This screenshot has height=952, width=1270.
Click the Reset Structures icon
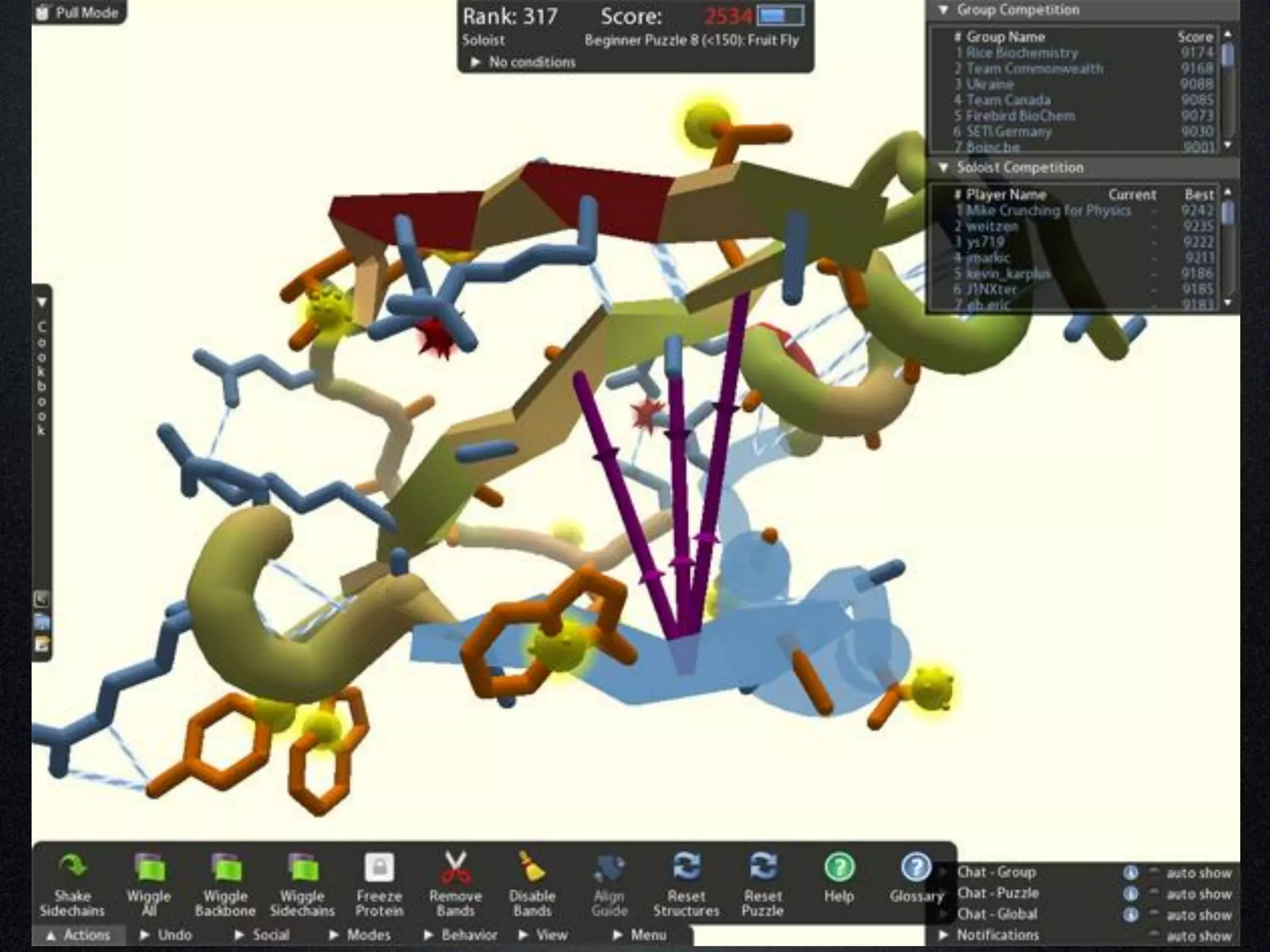(686, 867)
